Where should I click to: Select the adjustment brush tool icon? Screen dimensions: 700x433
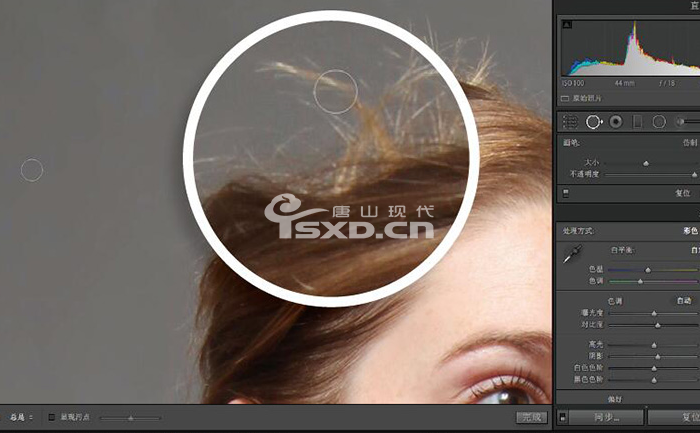coord(688,121)
